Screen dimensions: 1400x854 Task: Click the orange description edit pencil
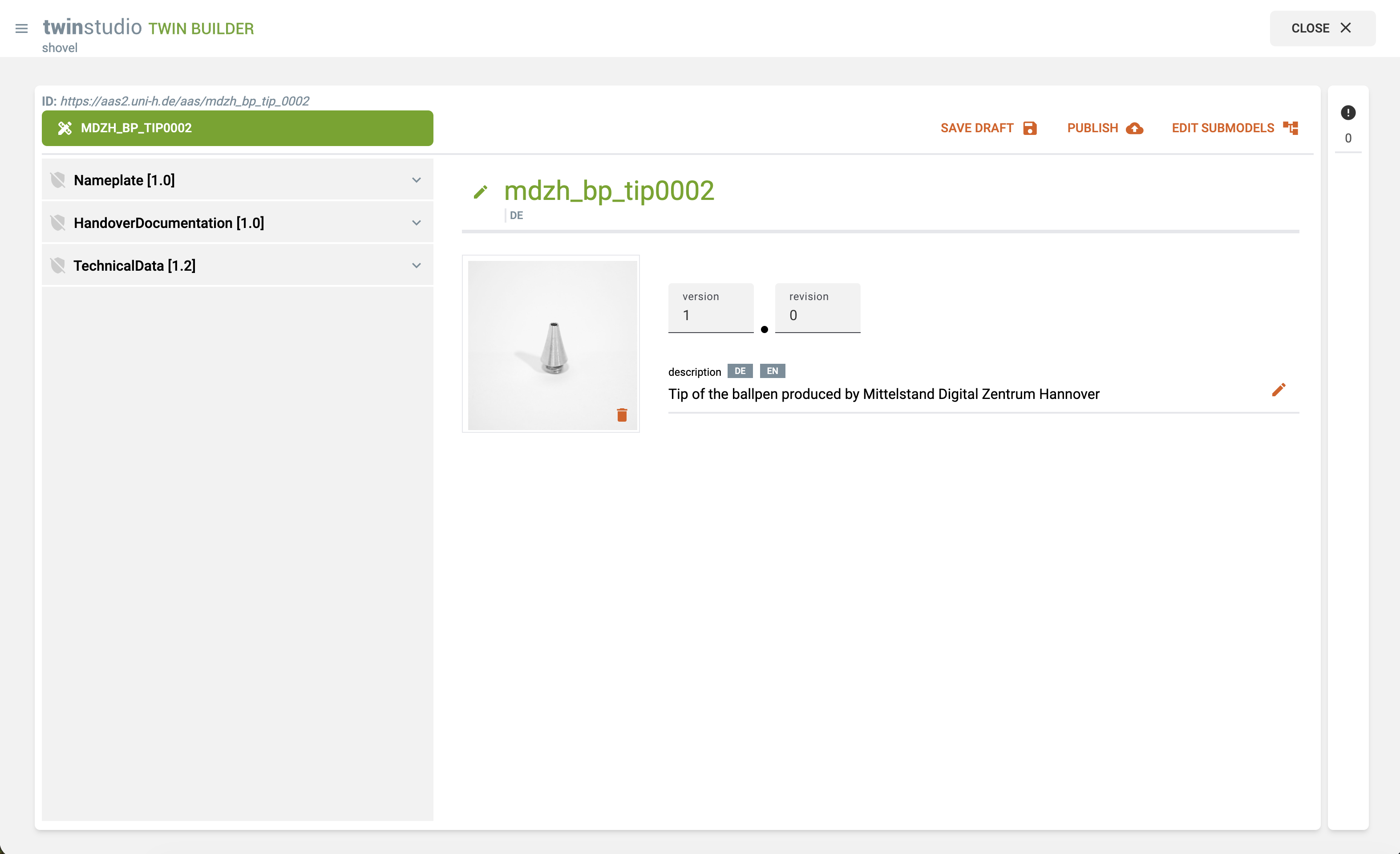click(1279, 390)
